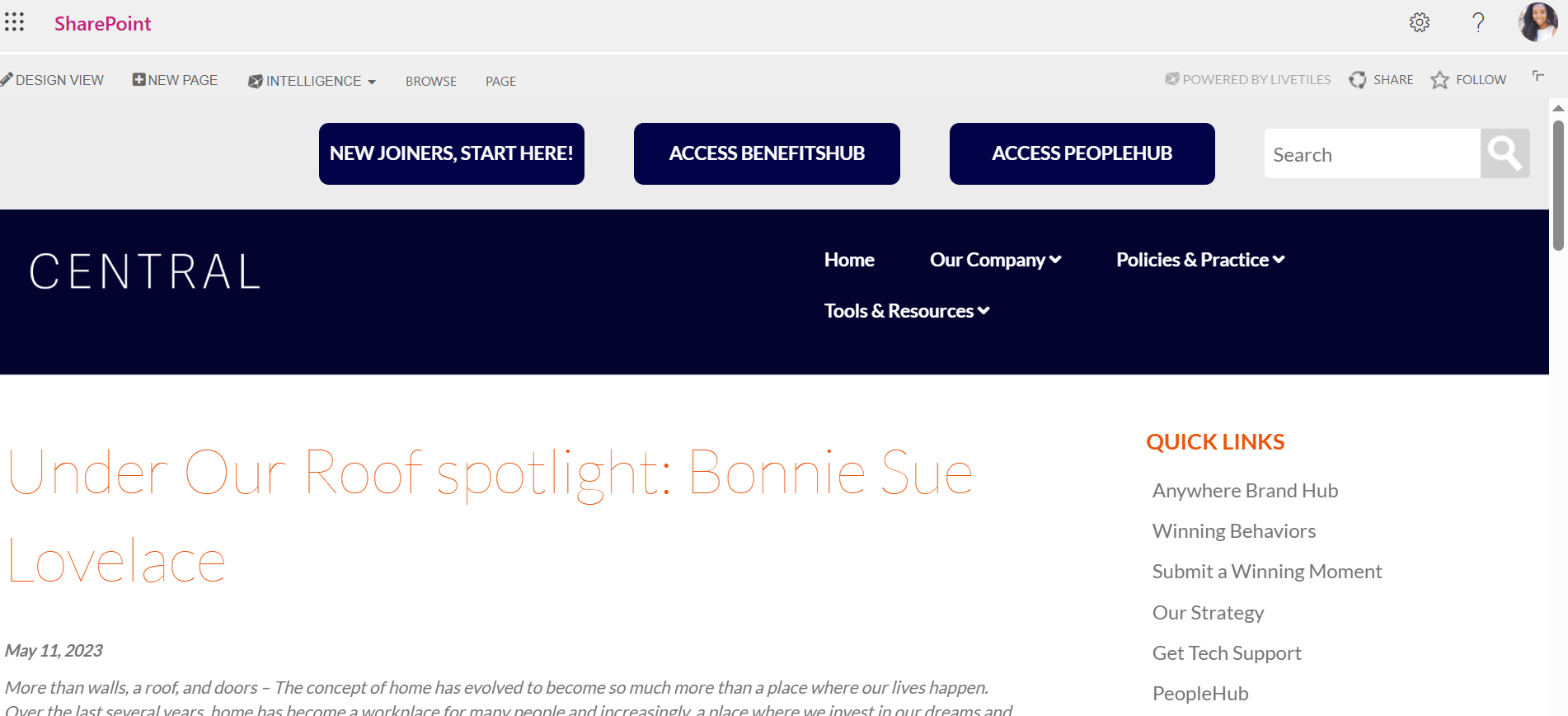Expand the Intelligence dropdown
Screen dimensions: 1568x716
click(x=312, y=81)
